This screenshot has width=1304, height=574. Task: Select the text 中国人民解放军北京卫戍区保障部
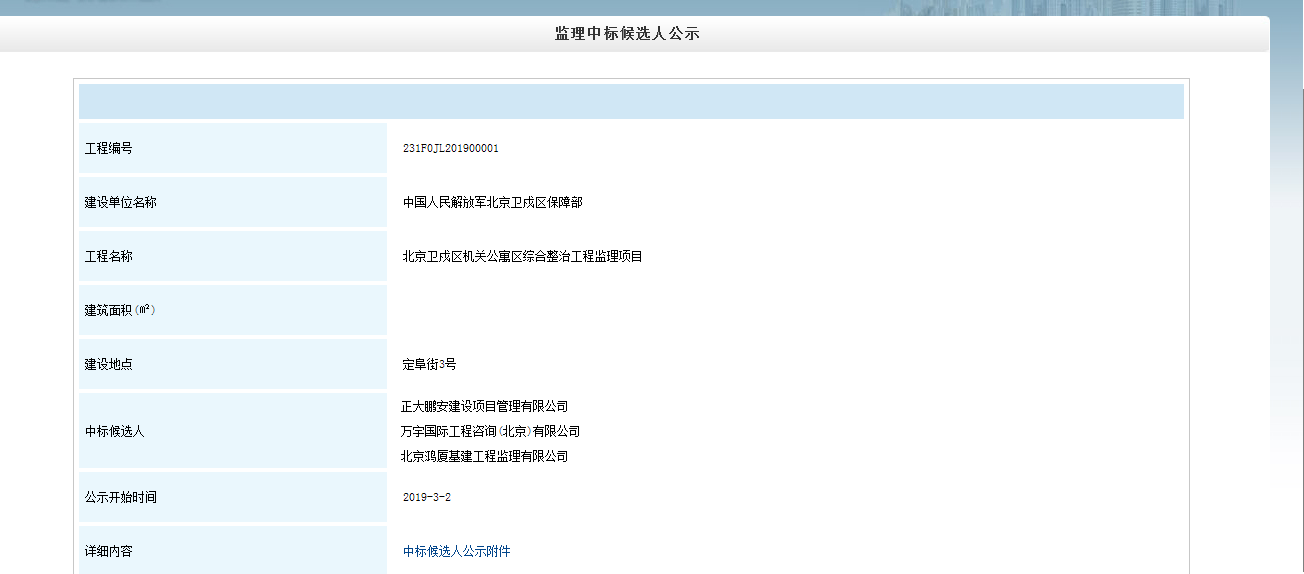[492, 202]
